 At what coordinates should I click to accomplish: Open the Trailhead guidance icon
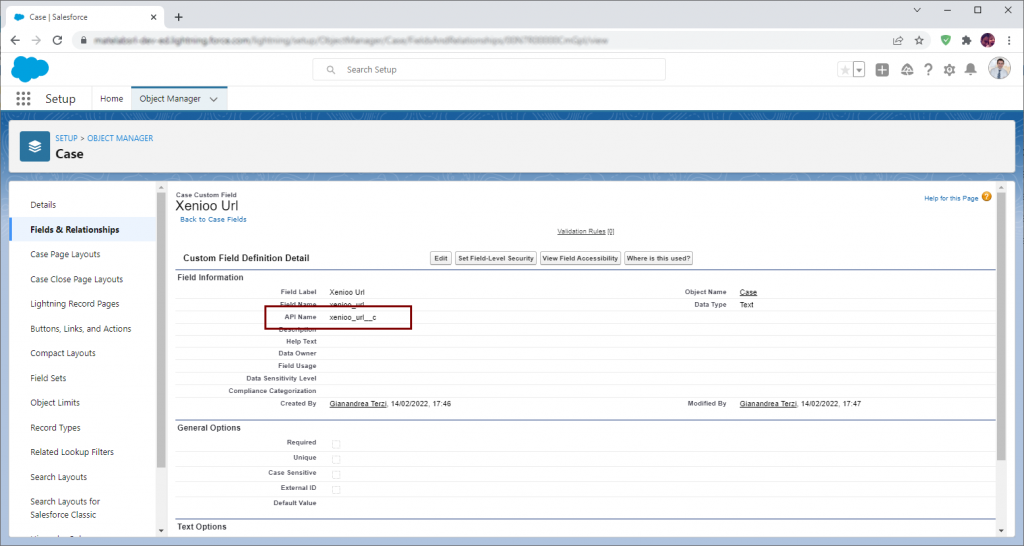pos(906,69)
